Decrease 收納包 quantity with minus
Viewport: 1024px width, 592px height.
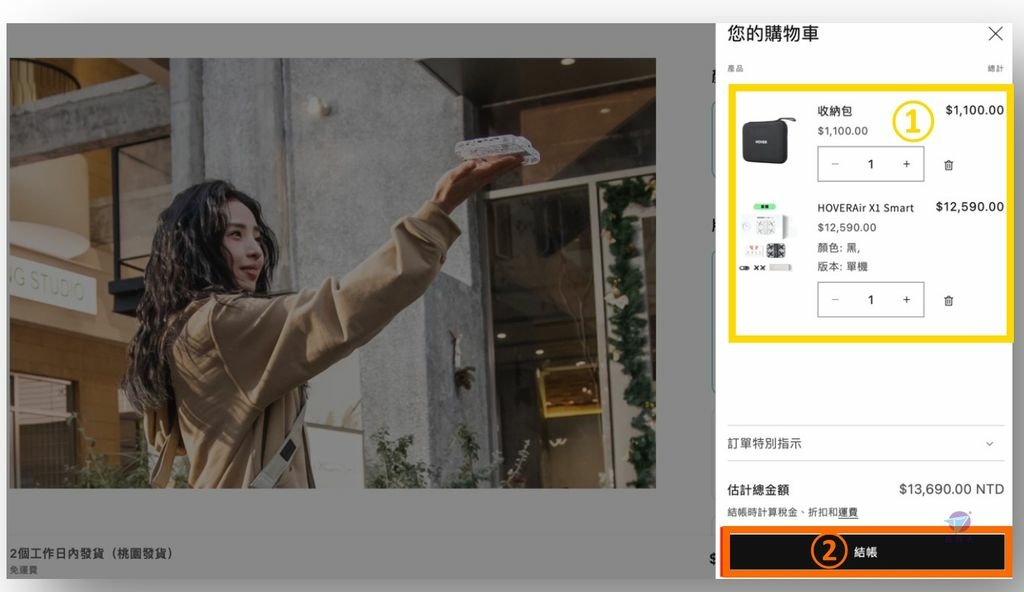pyautogui.click(x=835, y=164)
